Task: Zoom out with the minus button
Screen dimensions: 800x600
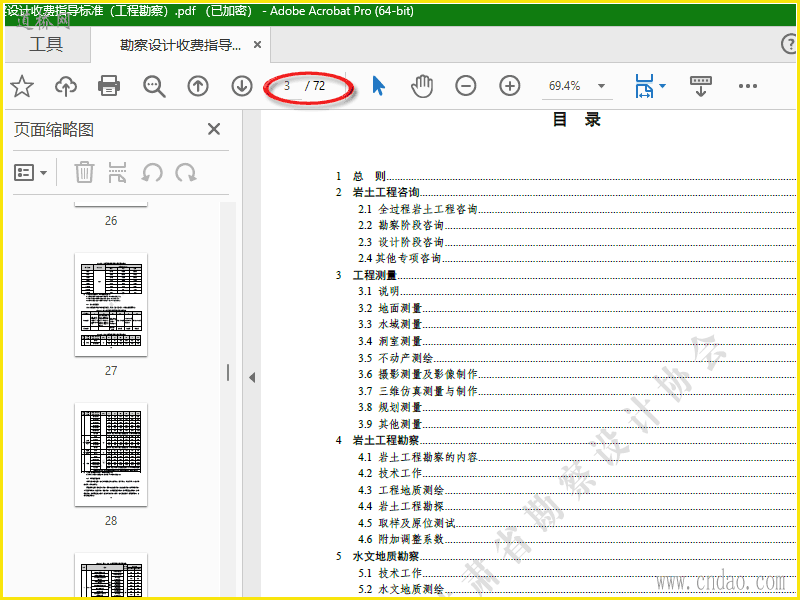Action: click(x=466, y=86)
